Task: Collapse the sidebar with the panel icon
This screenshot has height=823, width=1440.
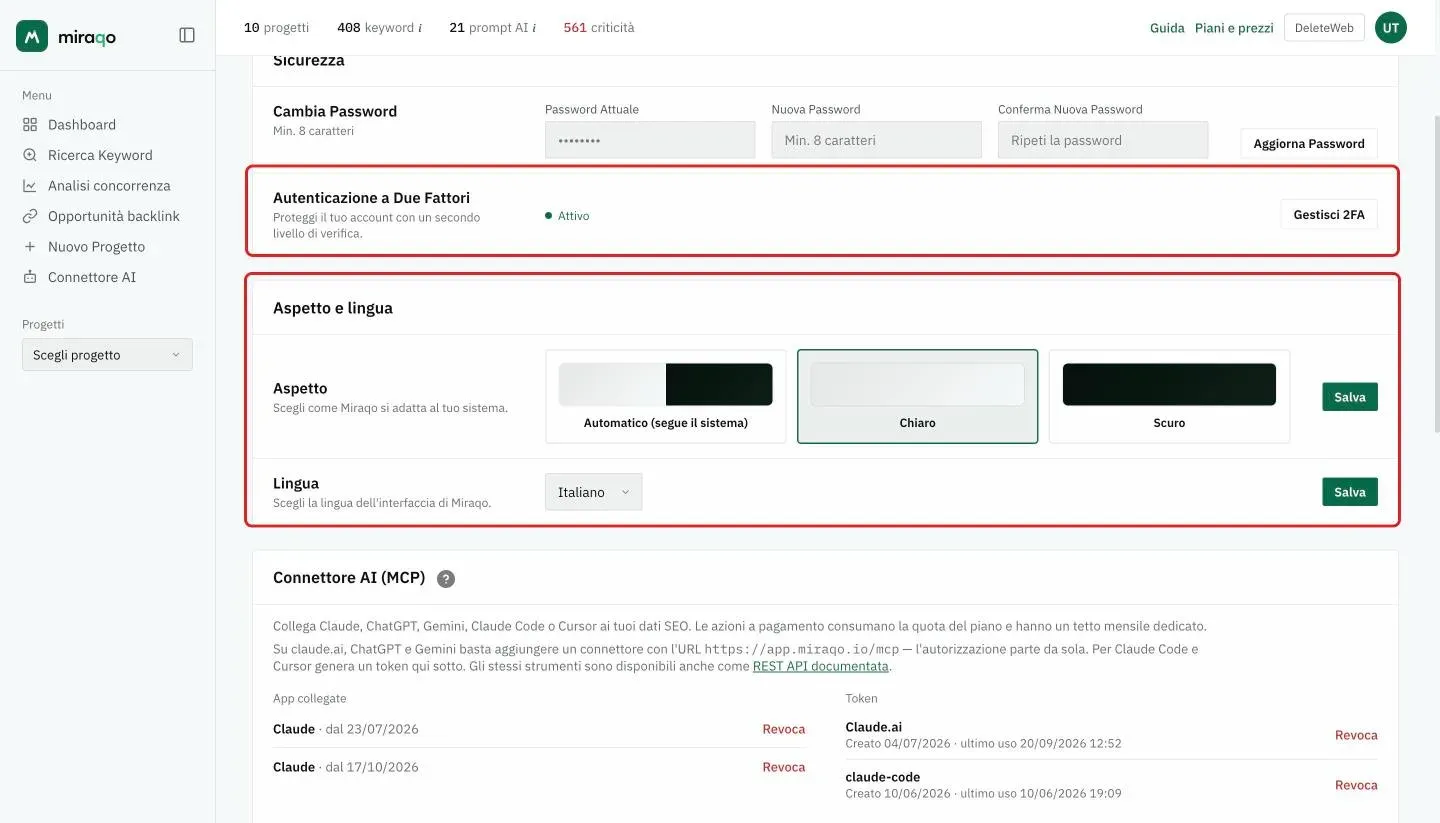Action: click(187, 35)
